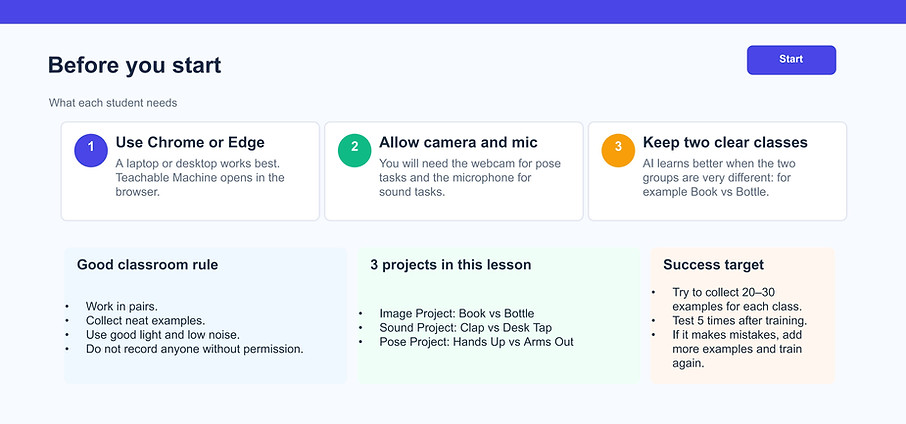
Task: Click the "Good classroom rule" heading
Action: pyautogui.click(x=147, y=265)
